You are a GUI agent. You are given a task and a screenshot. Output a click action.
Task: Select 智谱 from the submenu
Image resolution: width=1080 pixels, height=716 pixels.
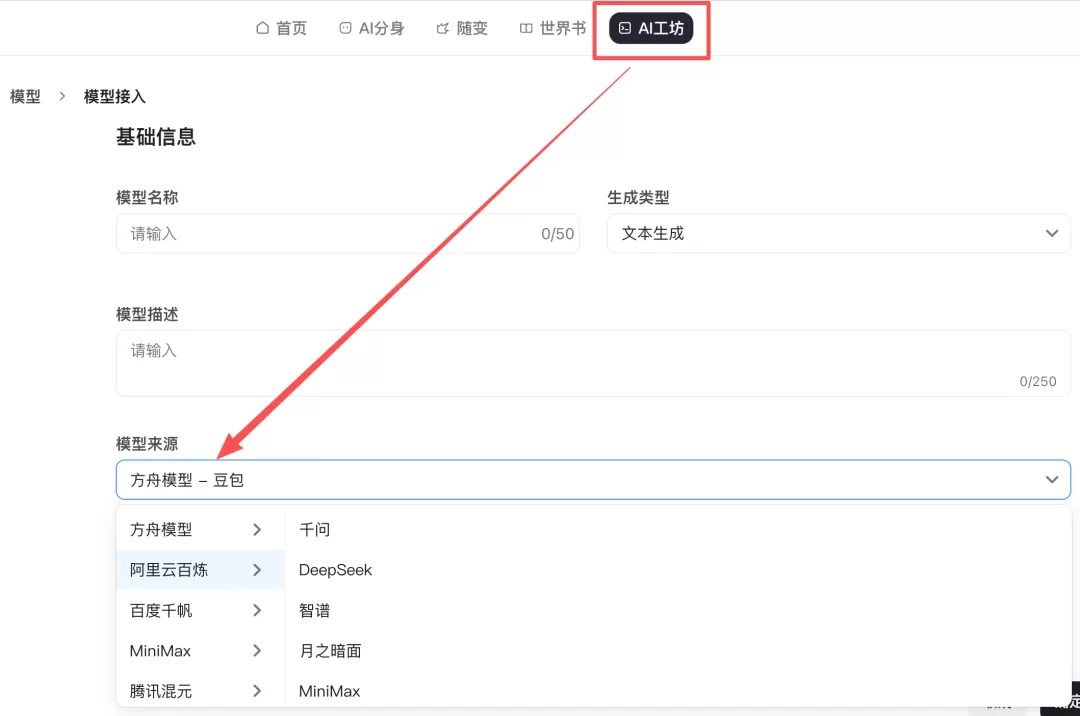pos(314,611)
